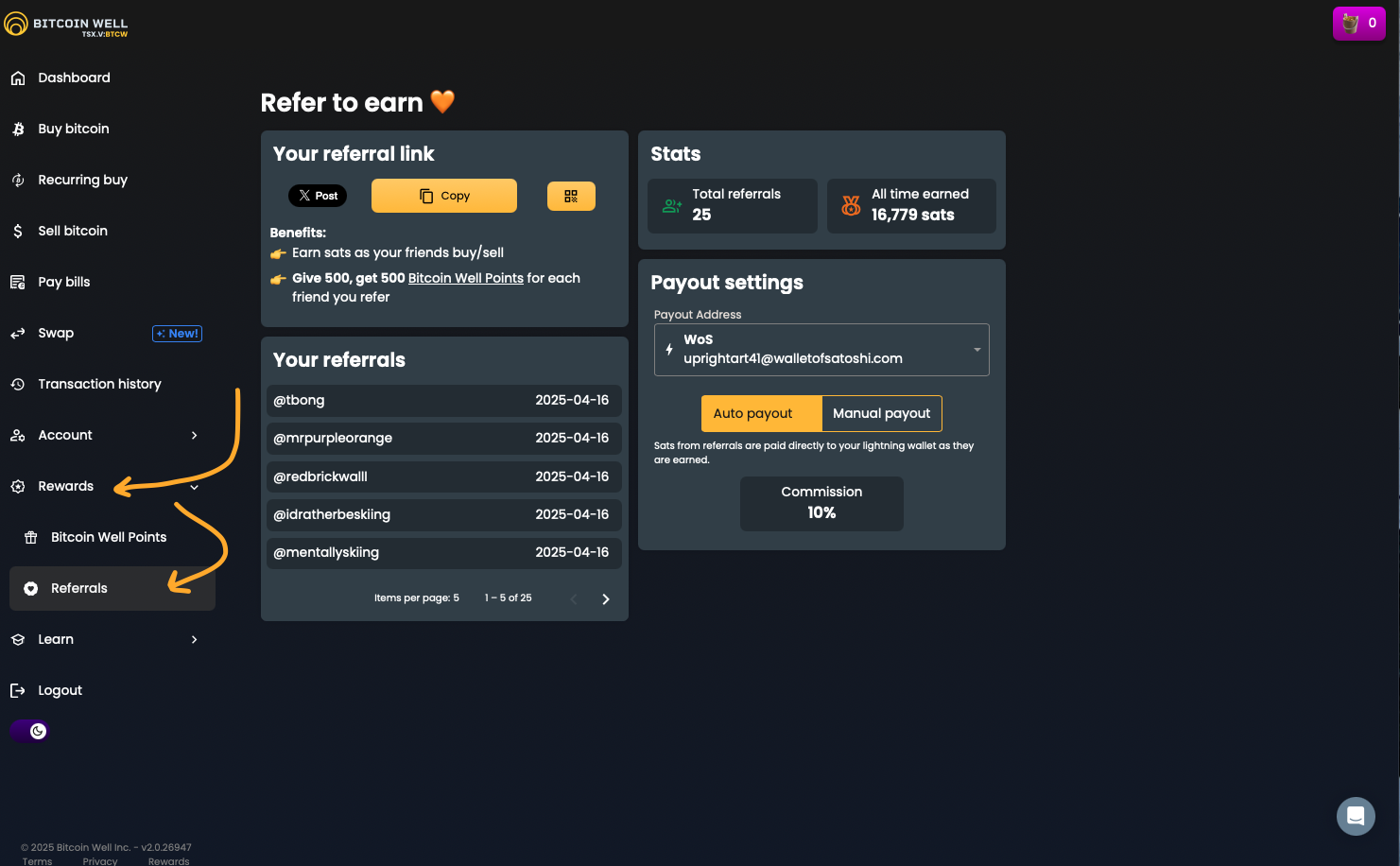Click the Pay bills icon

click(18, 283)
